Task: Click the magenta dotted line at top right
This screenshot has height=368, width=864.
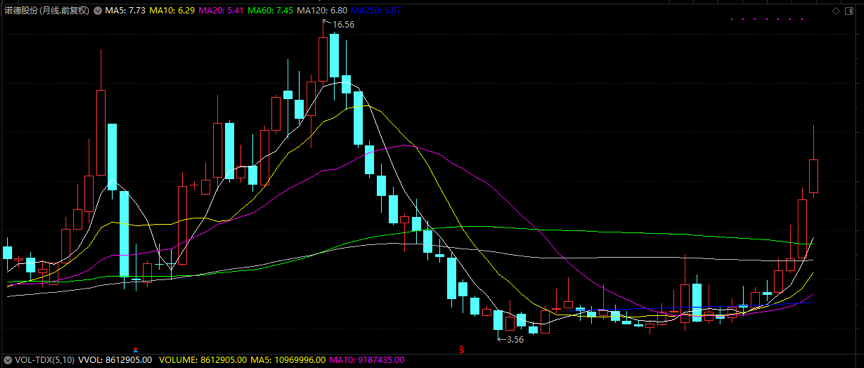Action: coord(768,19)
